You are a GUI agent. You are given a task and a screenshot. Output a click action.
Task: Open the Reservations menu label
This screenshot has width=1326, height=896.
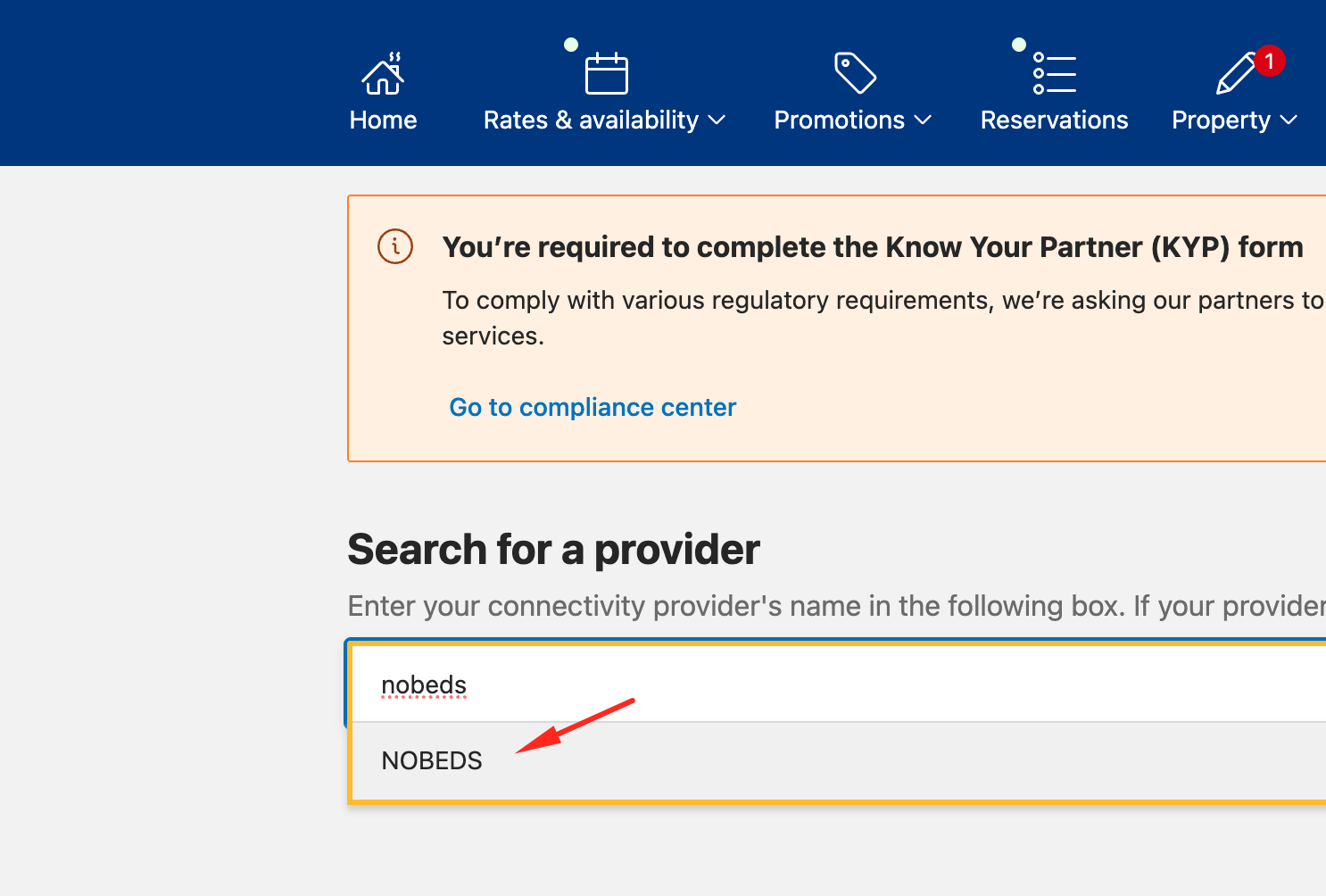(x=1054, y=120)
